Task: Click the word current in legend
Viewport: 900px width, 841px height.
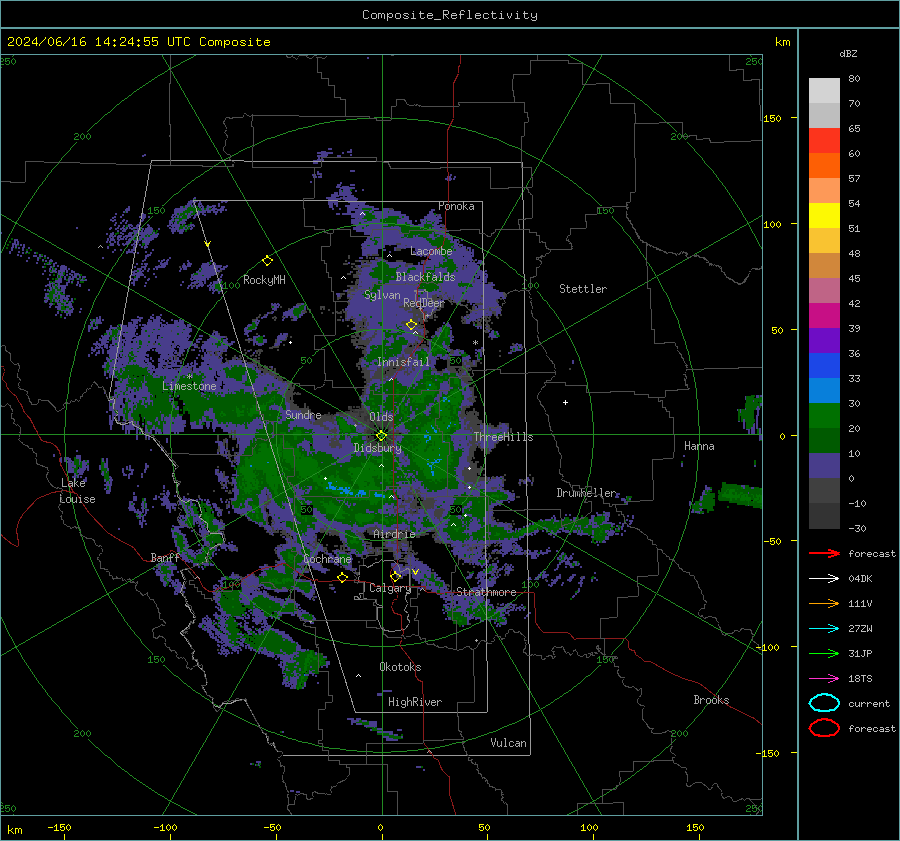Action: pyautogui.click(x=869, y=703)
